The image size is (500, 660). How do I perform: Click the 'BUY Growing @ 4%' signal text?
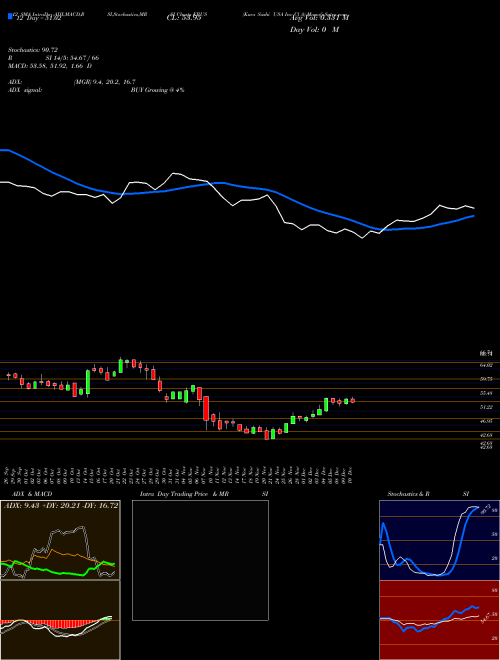click(157, 90)
